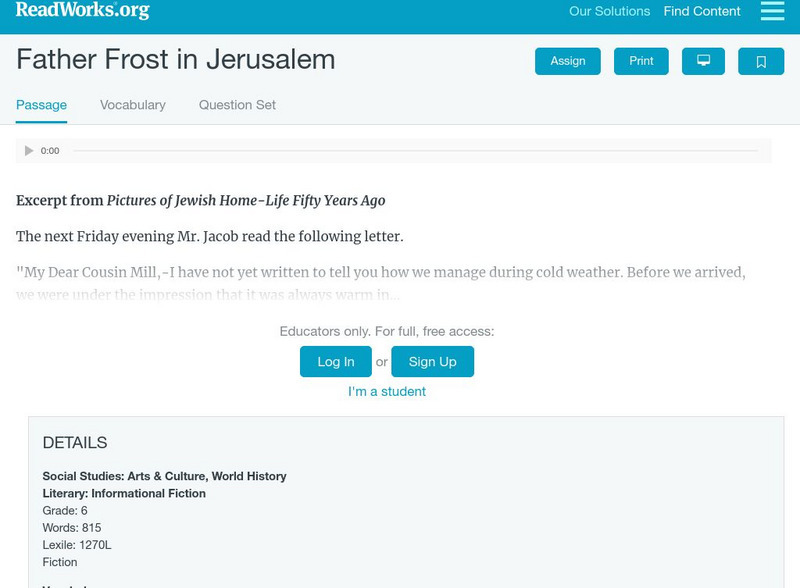Click the audio time display 0:00
Screen dimensions: 800x588
click(x=50, y=151)
